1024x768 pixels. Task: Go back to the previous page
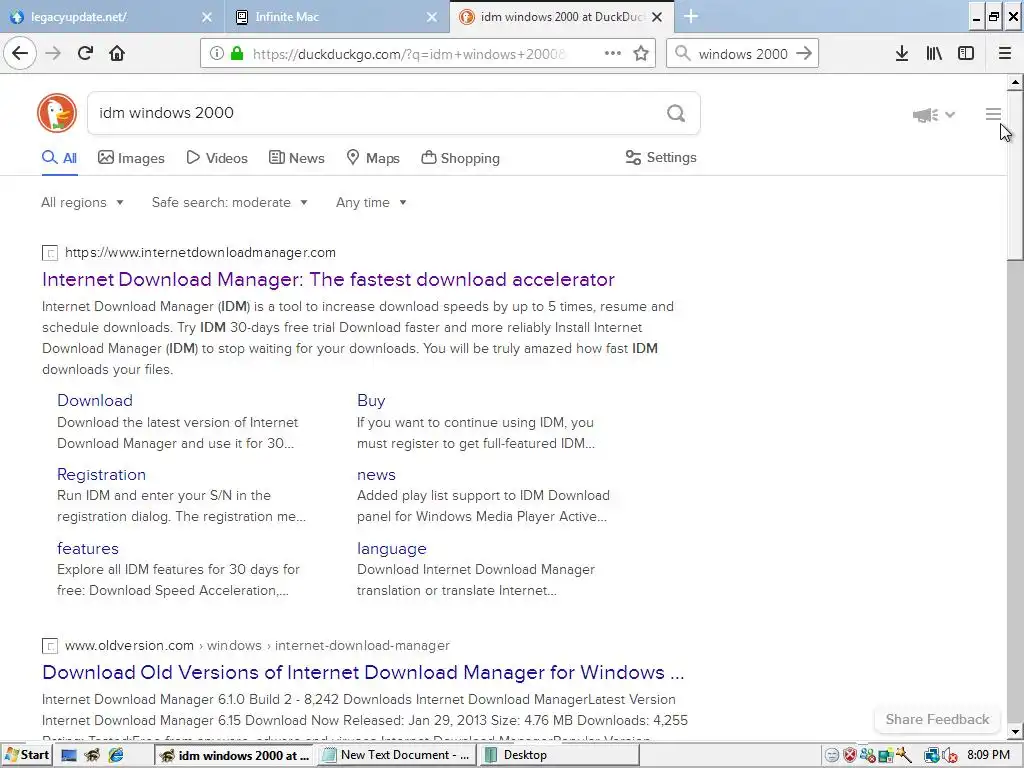[20, 53]
